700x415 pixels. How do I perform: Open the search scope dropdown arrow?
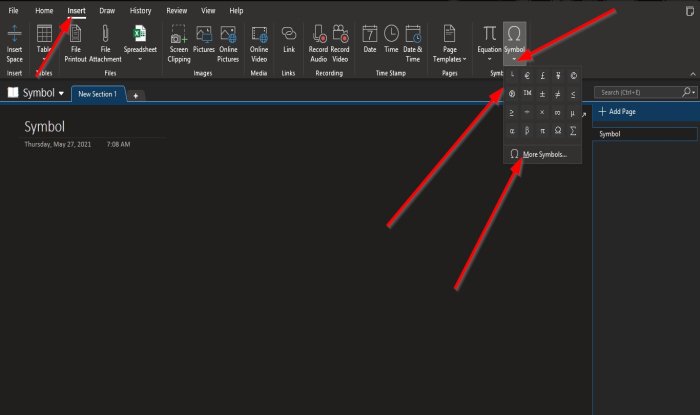[x=693, y=92]
